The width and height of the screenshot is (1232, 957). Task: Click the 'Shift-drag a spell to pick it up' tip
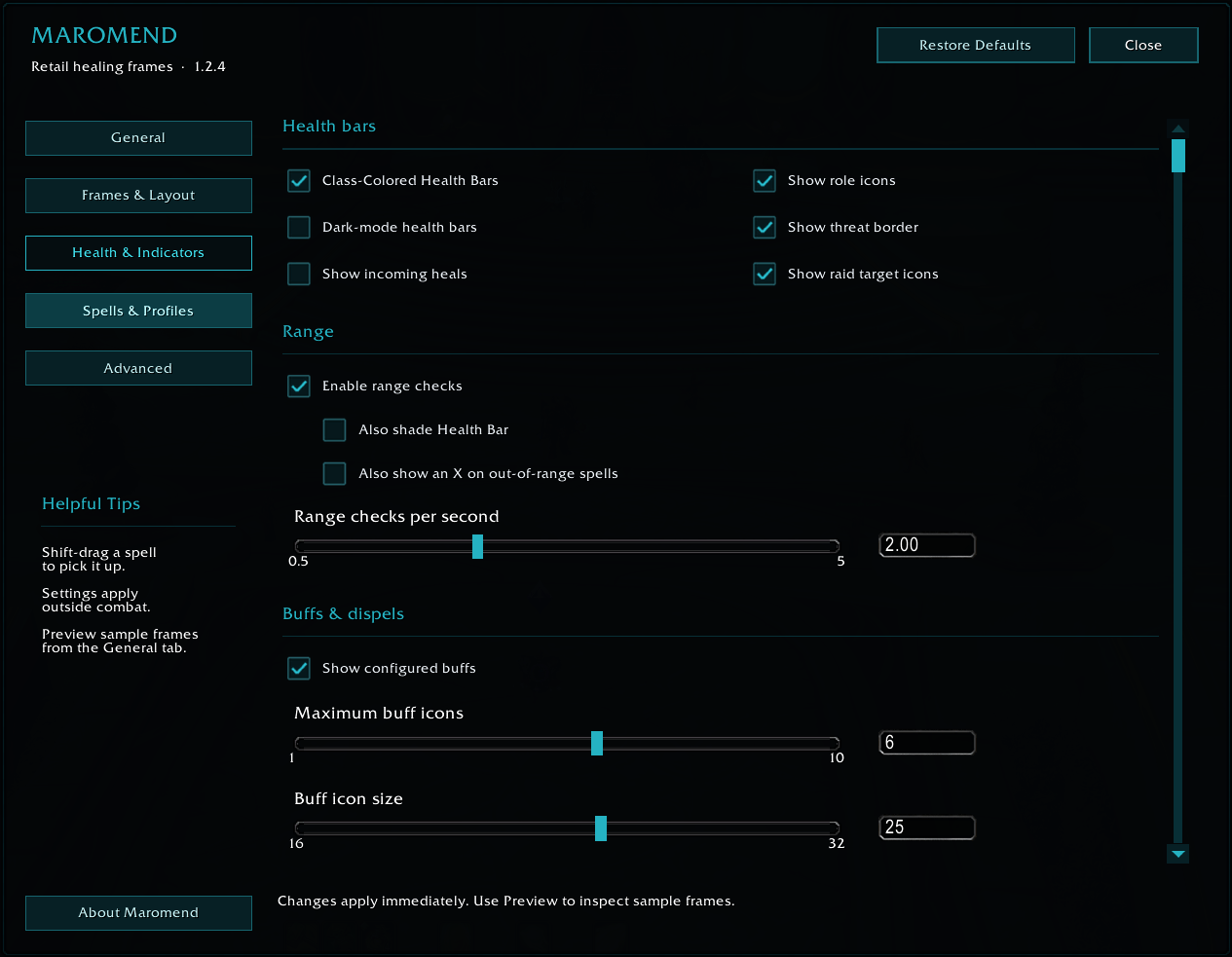pos(99,560)
